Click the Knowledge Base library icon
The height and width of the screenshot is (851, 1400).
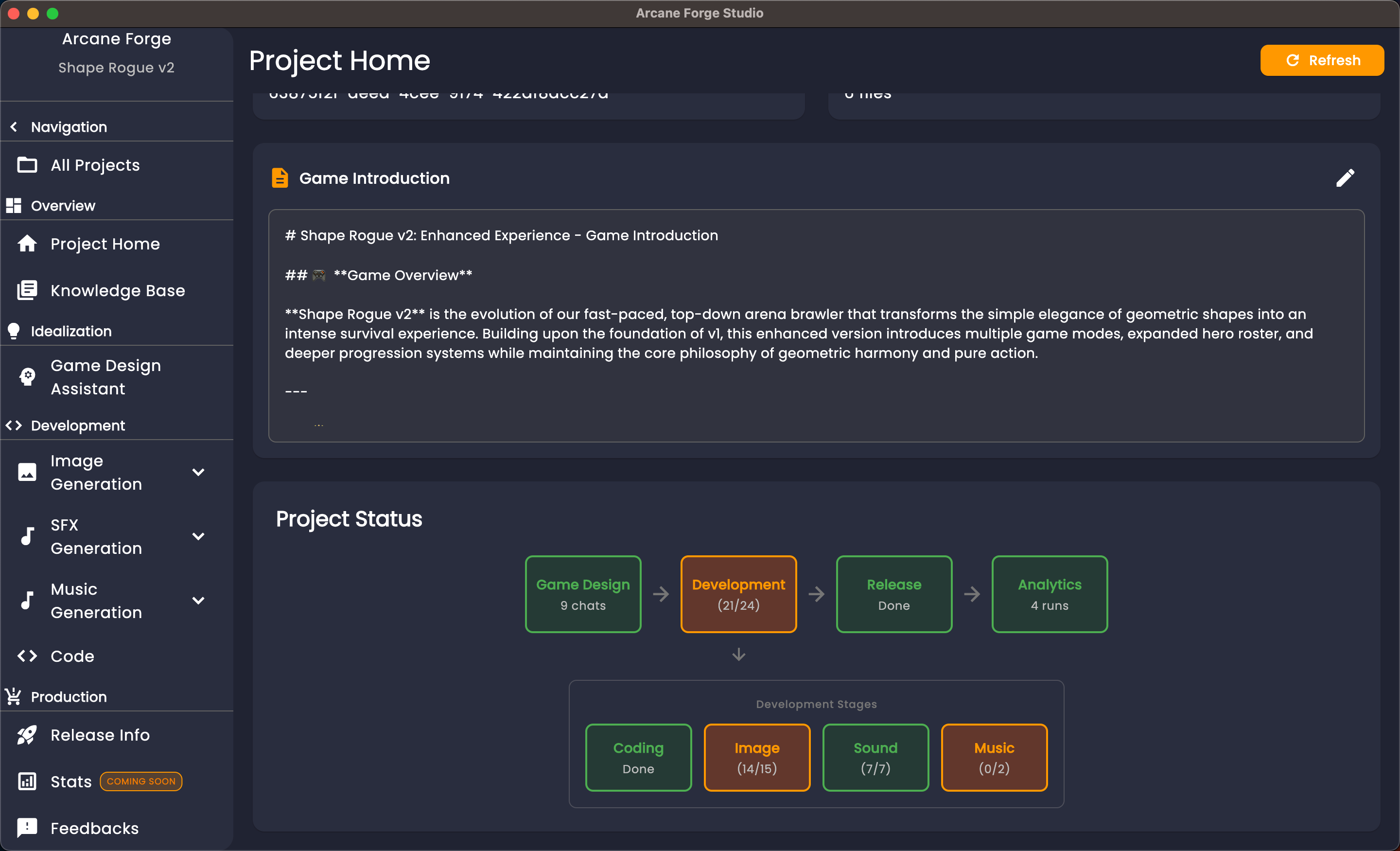point(27,290)
